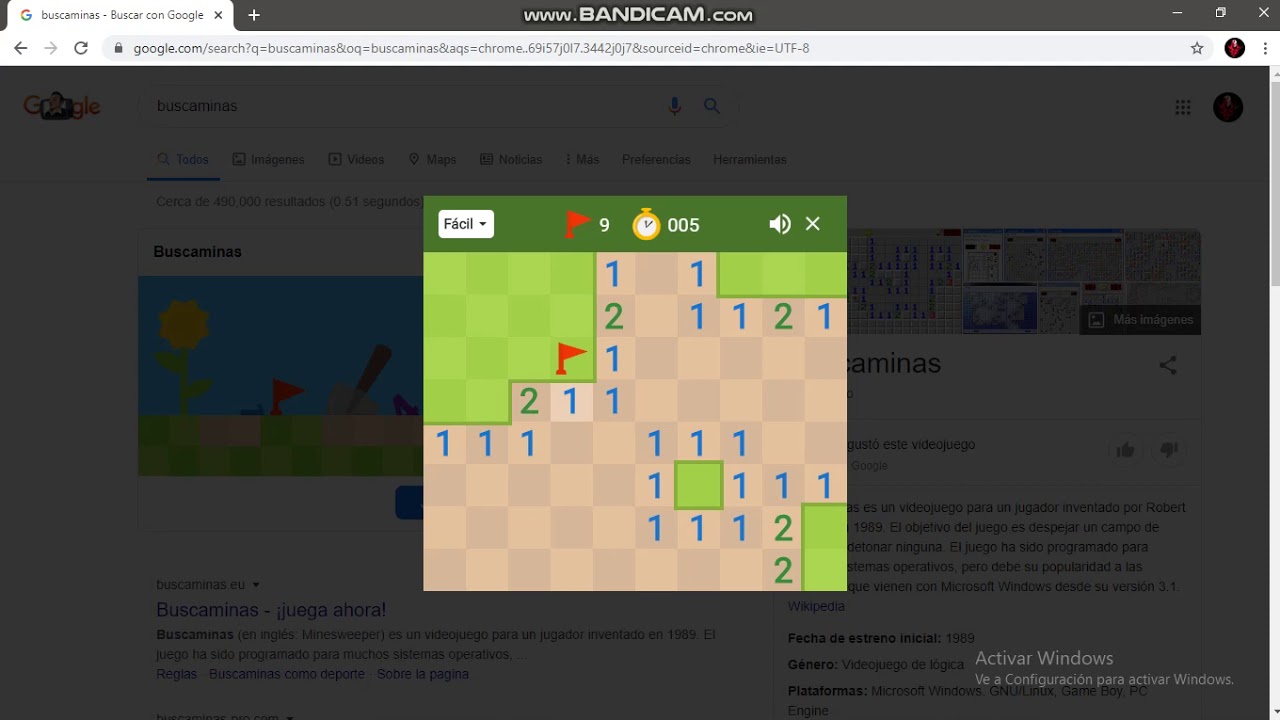Open the Google account avatar

click(1228, 107)
